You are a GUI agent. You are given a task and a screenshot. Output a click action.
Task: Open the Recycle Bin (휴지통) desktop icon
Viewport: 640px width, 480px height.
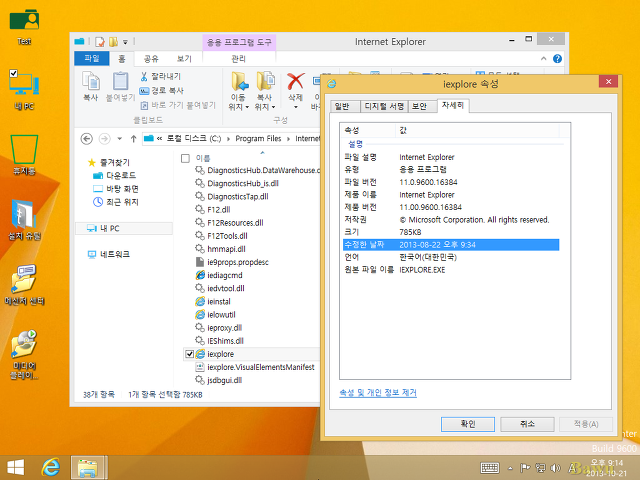tap(24, 155)
